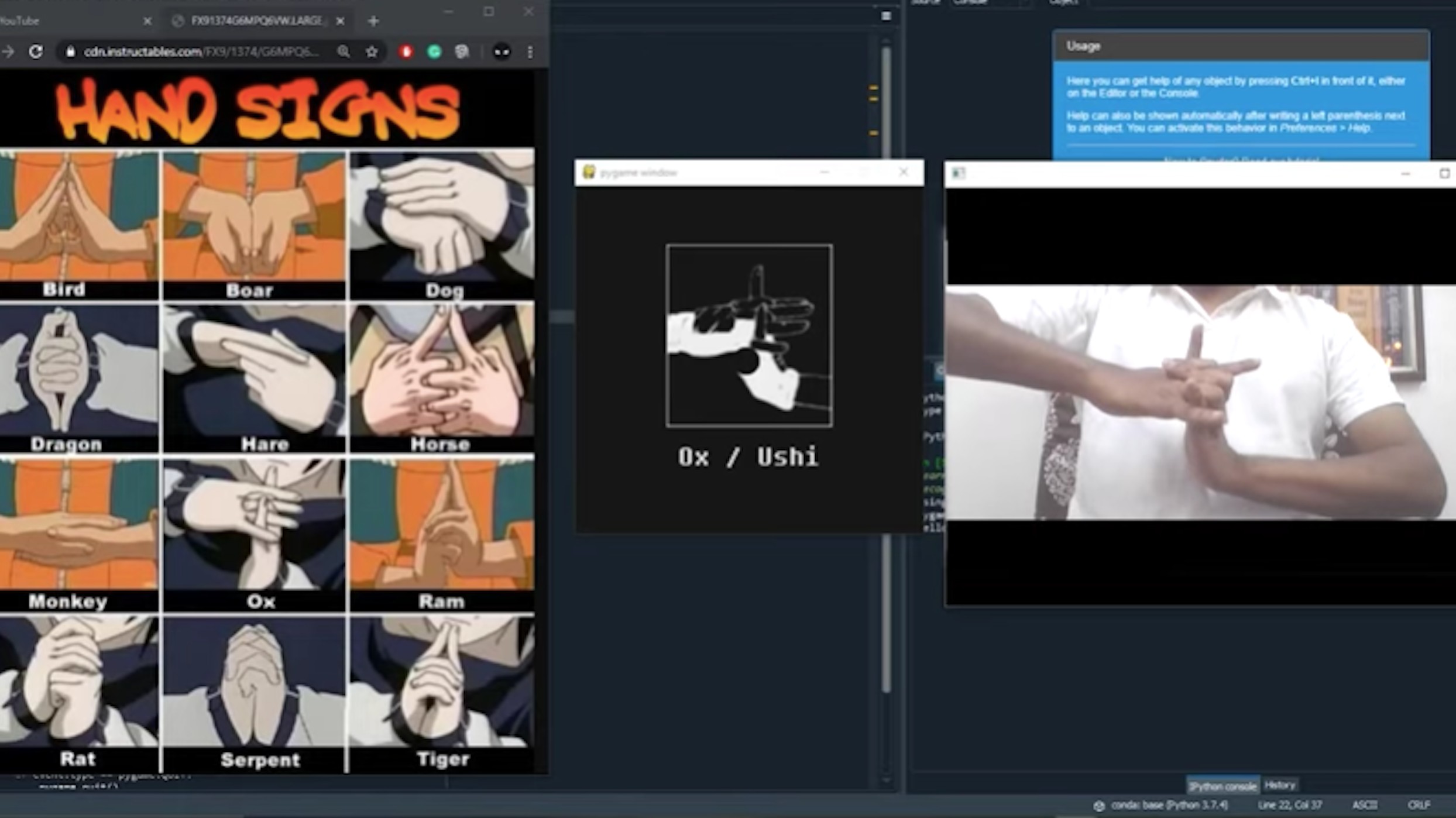Click the green Grammarly extension icon
Image resolution: width=1456 pixels, height=818 pixels.
(434, 51)
